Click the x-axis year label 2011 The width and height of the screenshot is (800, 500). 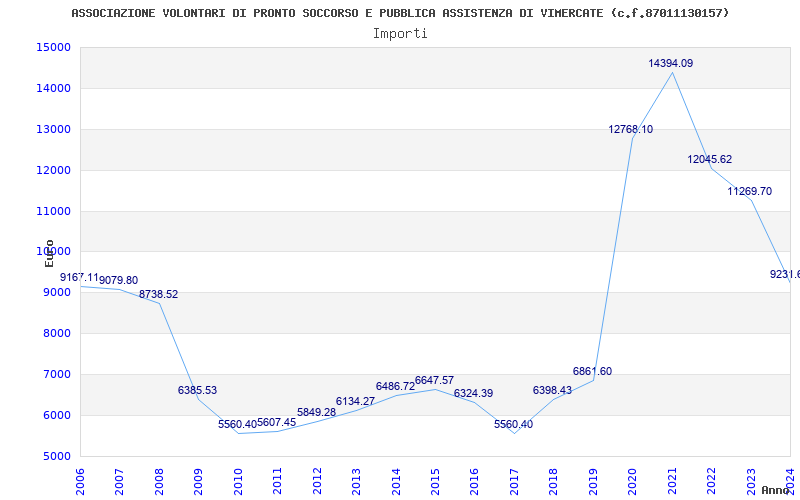tap(278, 481)
